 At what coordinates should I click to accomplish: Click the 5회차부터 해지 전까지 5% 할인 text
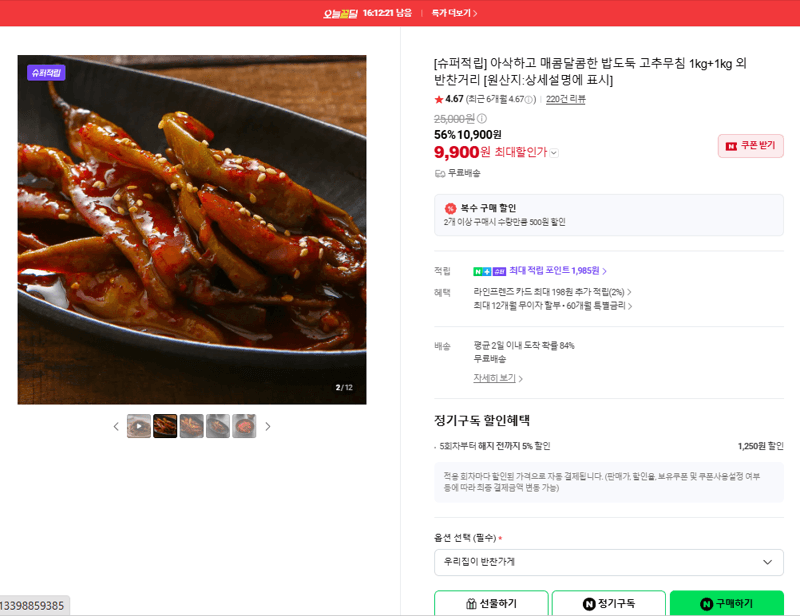pyautogui.click(x=495, y=446)
